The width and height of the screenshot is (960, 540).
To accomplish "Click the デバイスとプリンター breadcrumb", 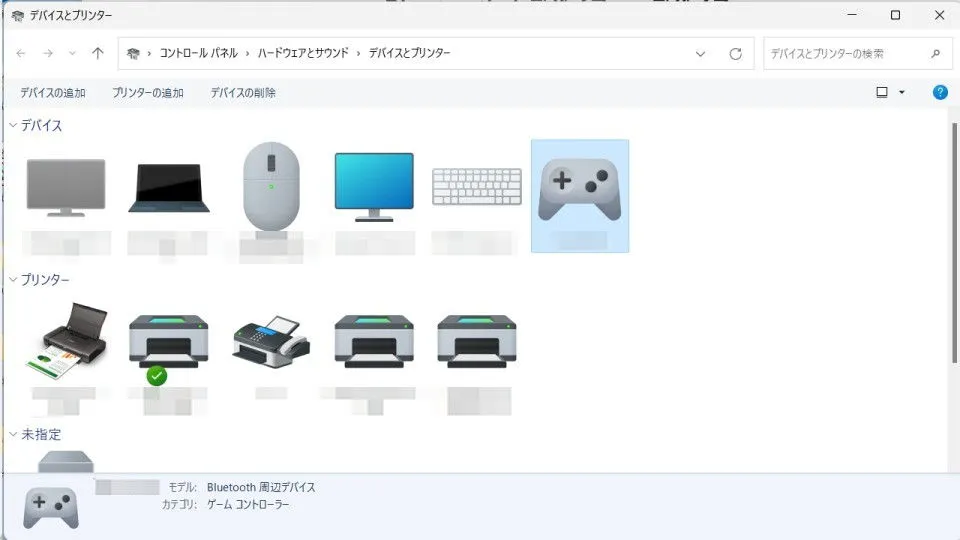I will tap(410, 53).
